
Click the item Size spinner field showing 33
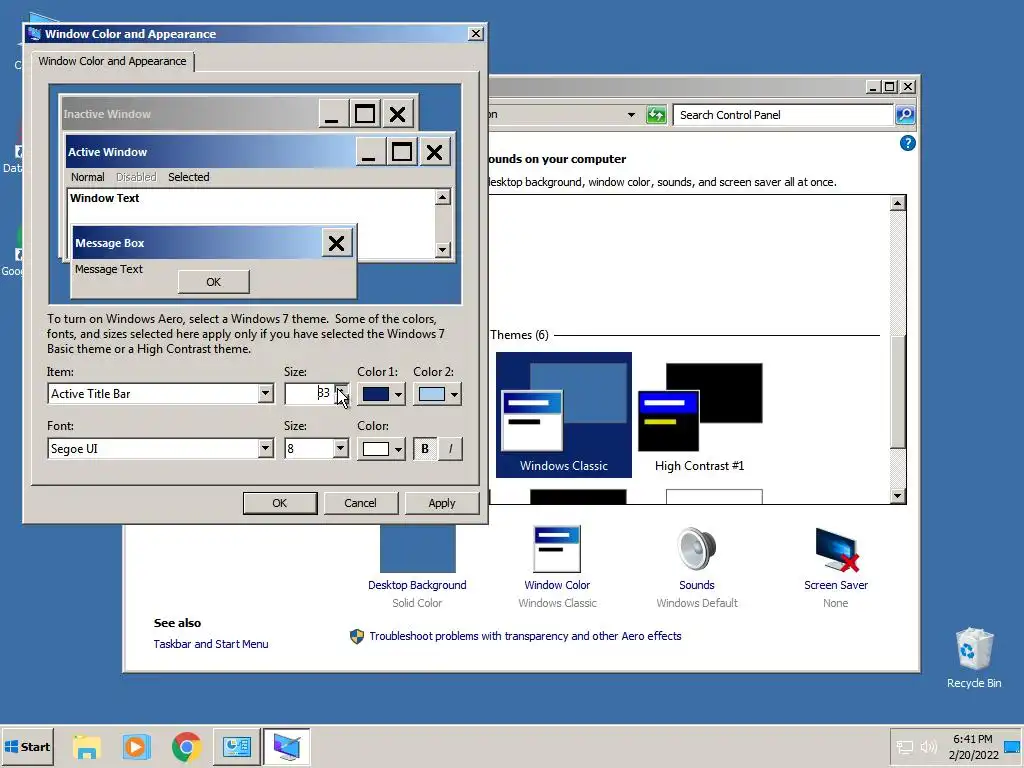[x=310, y=394]
